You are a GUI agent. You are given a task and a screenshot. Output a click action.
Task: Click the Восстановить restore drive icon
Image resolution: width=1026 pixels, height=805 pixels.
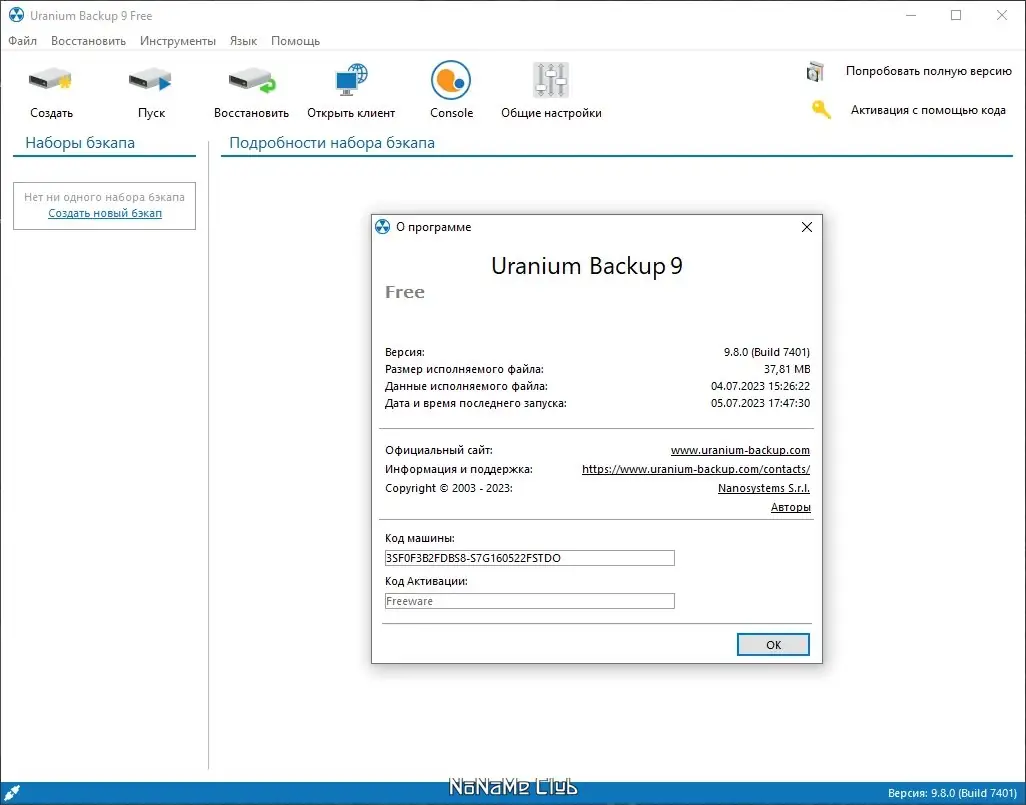pos(251,80)
